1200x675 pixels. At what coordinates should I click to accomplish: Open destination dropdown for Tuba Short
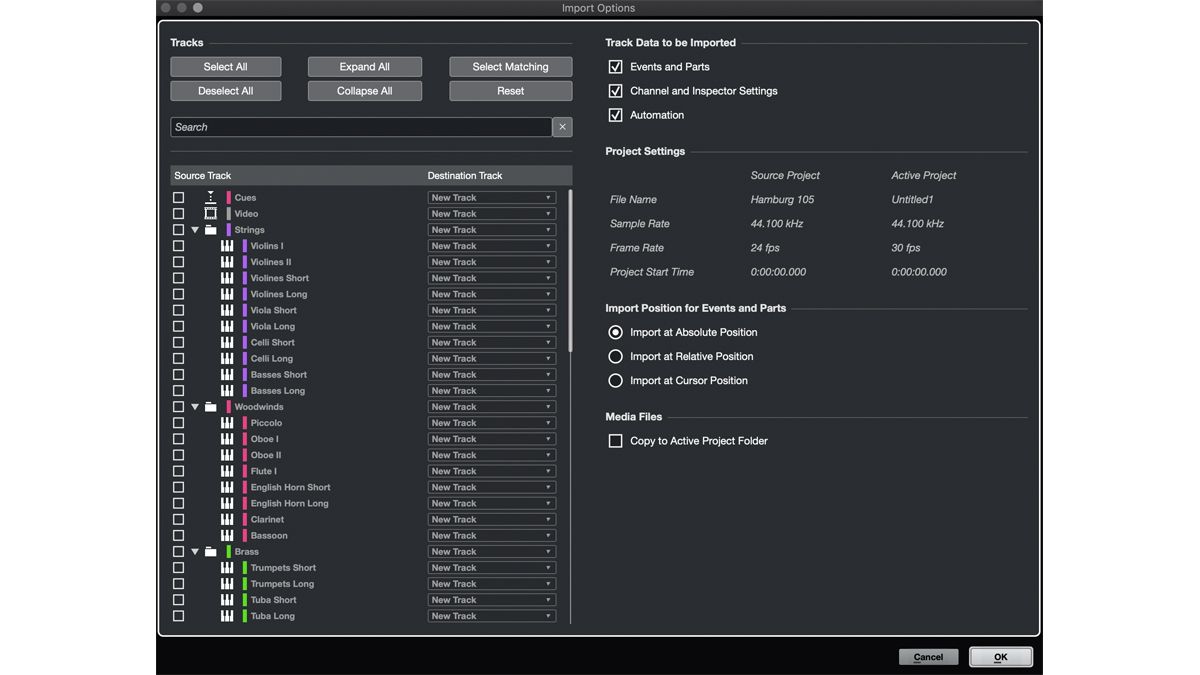coord(491,600)
